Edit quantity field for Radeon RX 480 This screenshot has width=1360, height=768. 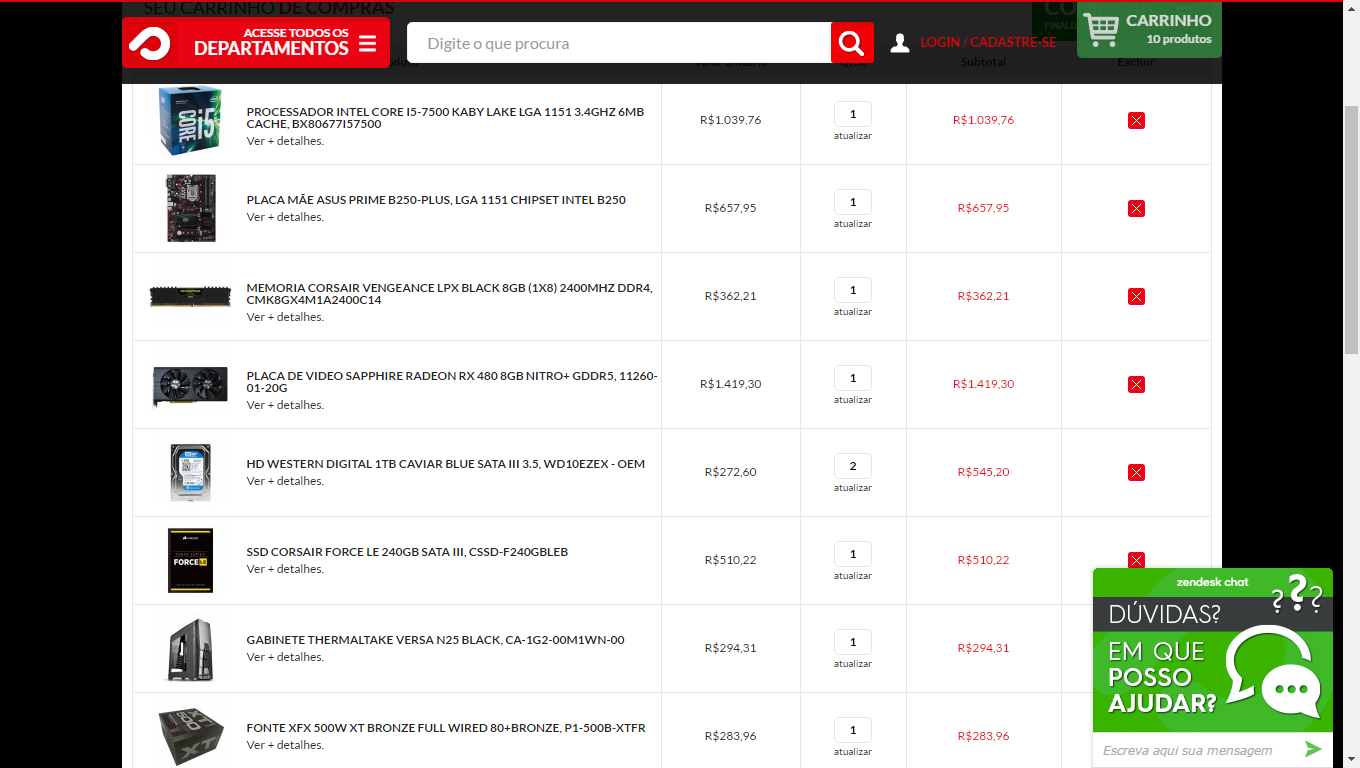(853, 378)
